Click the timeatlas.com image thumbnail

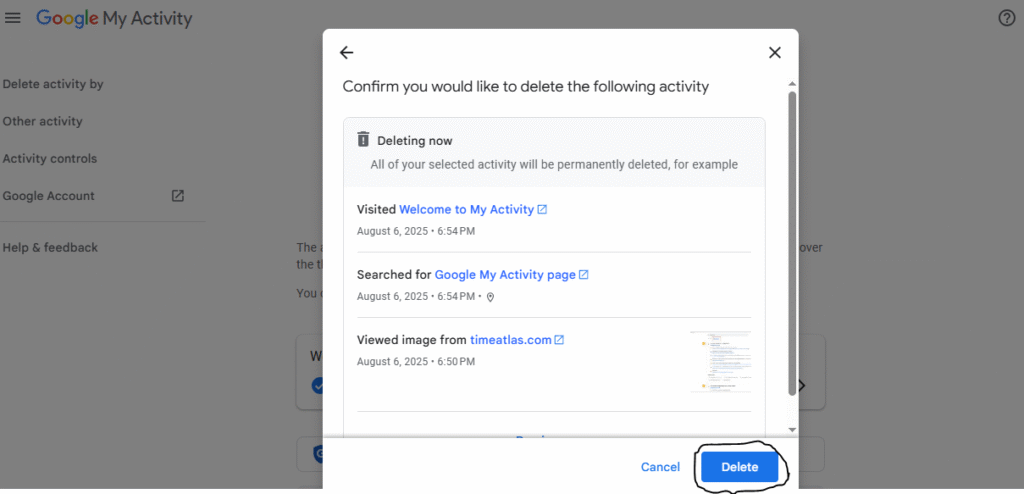click(x=721, y=362)
